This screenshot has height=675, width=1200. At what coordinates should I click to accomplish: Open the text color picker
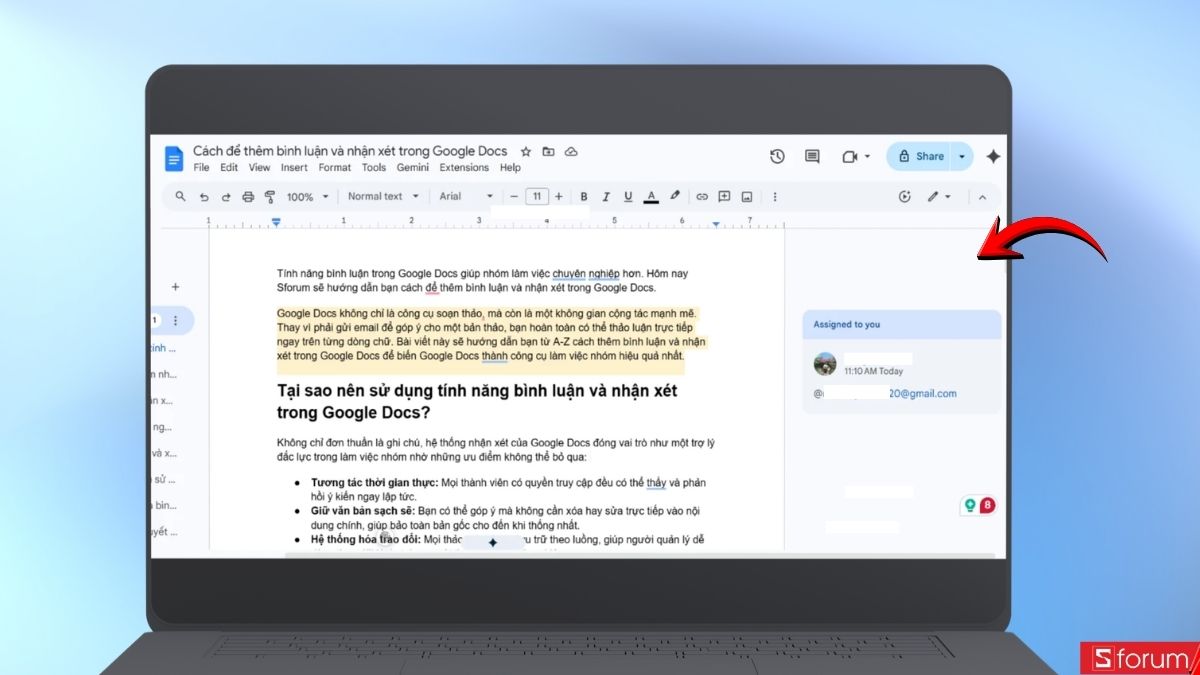[651, 197]
